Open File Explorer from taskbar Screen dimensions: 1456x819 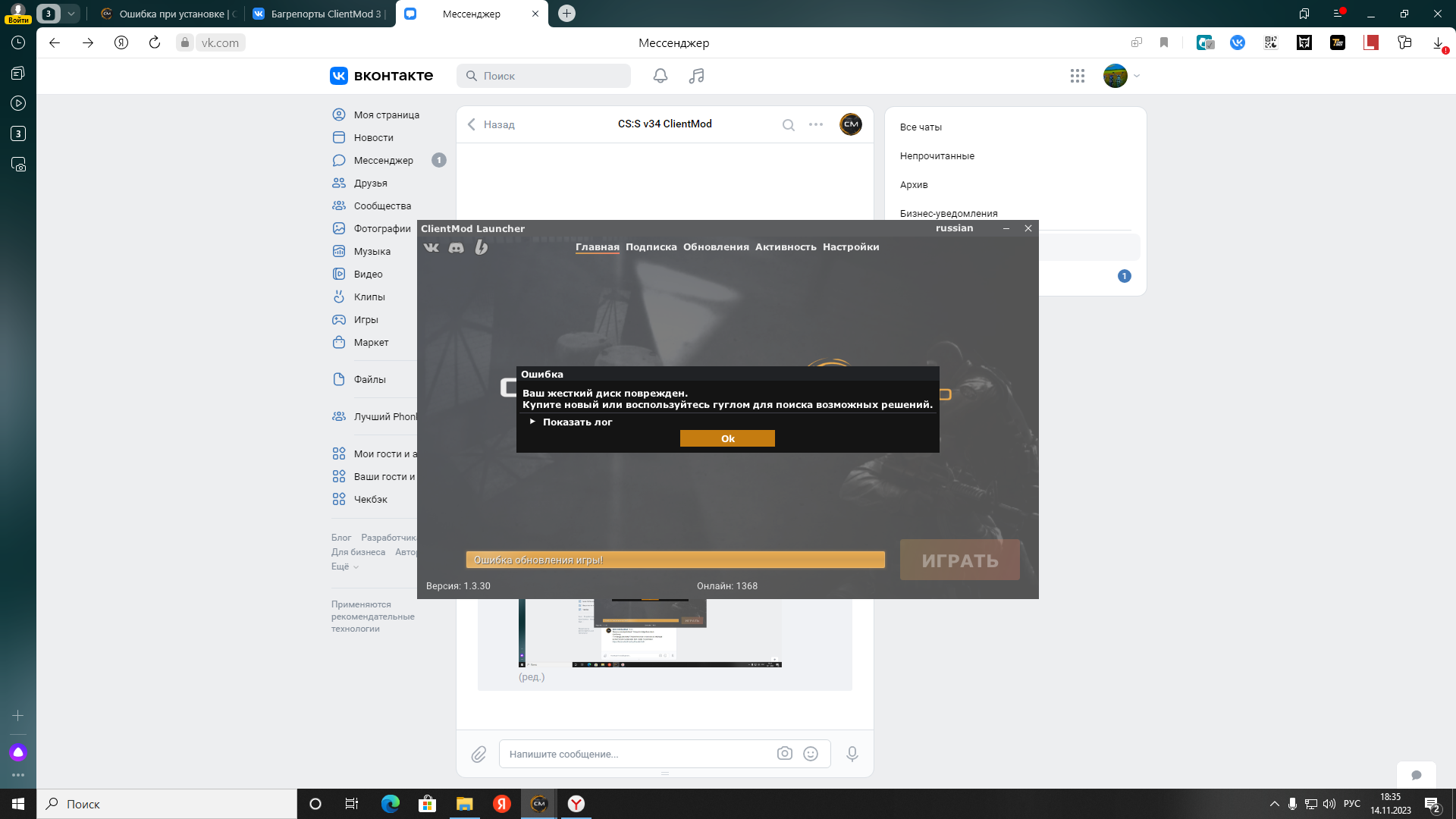464,804
